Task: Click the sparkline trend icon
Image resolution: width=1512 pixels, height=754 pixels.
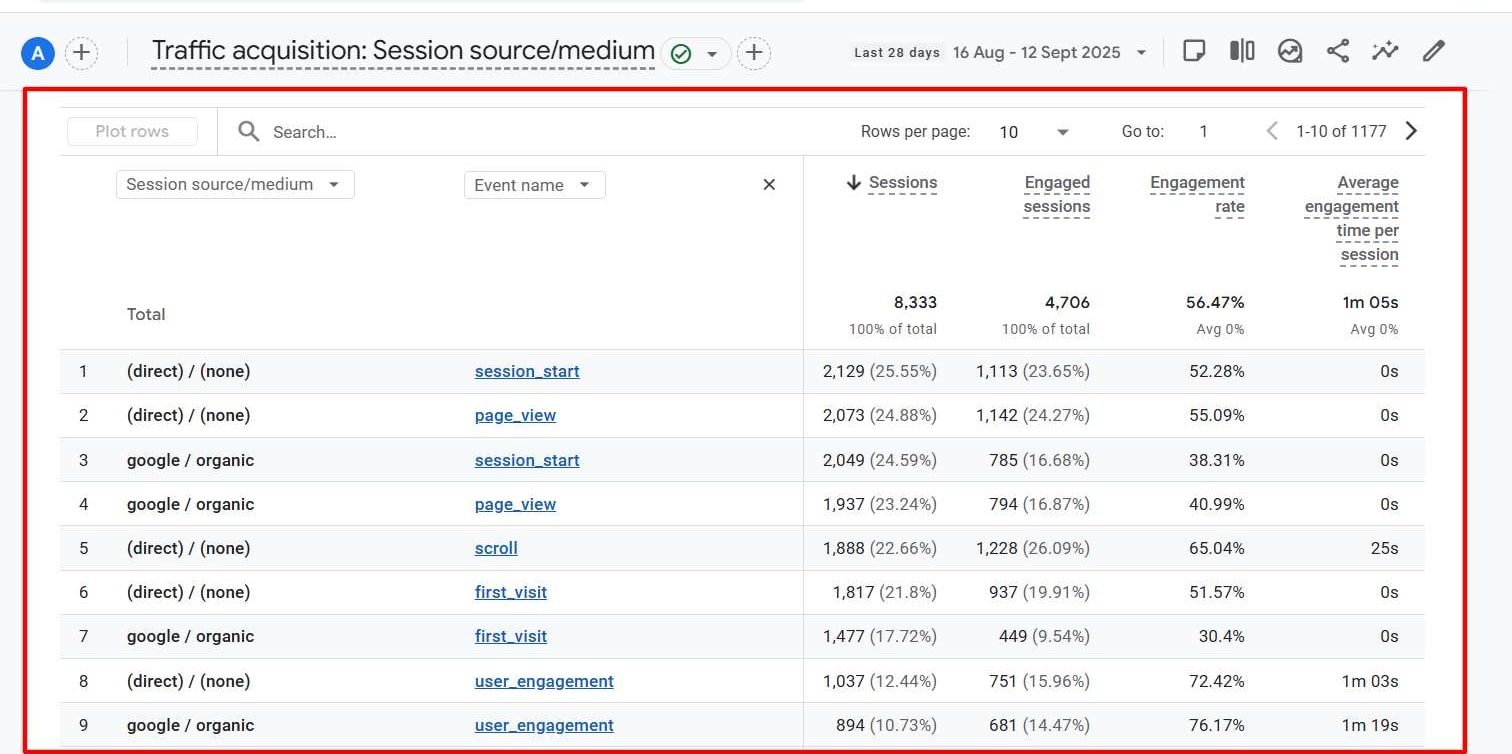Action: pos(1385,51)
